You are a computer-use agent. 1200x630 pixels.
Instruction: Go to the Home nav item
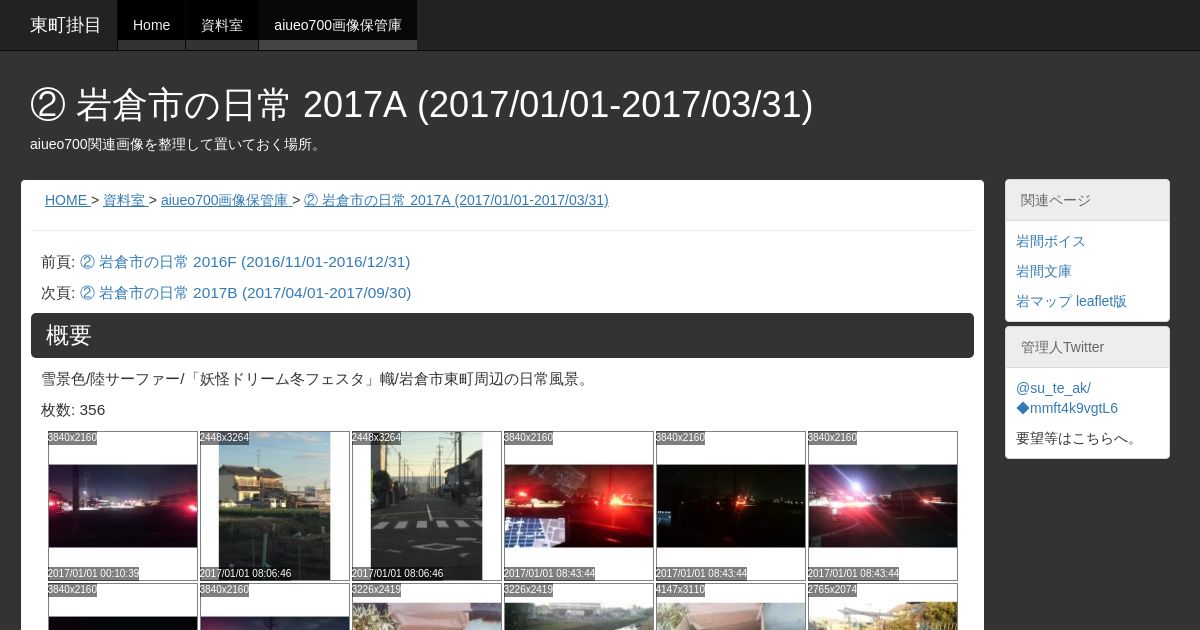tap(151, 25)
